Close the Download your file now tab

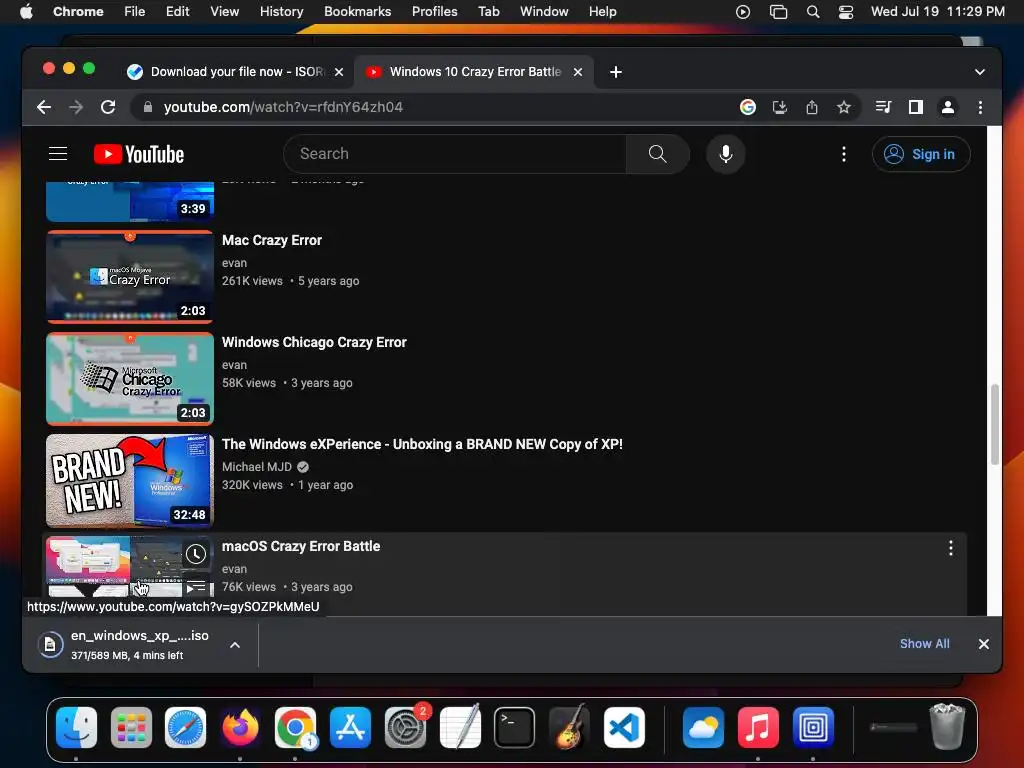pyautogui.click(x=339, y=72)
